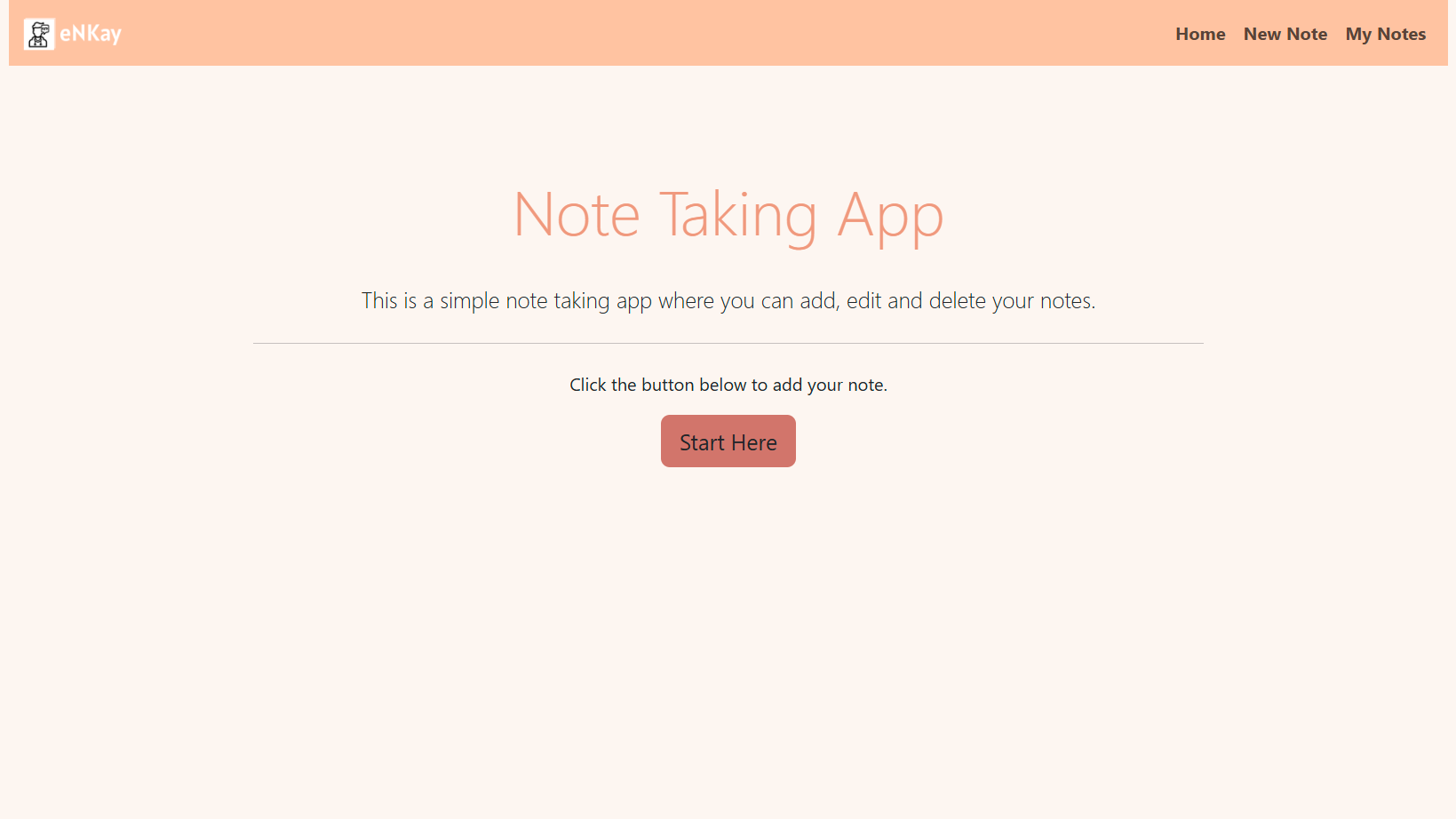This screenshot has width=1456, height=819.
Task: Click the word 'Here' on the red button
Action: pyautogui.click(x=754, y=442)
